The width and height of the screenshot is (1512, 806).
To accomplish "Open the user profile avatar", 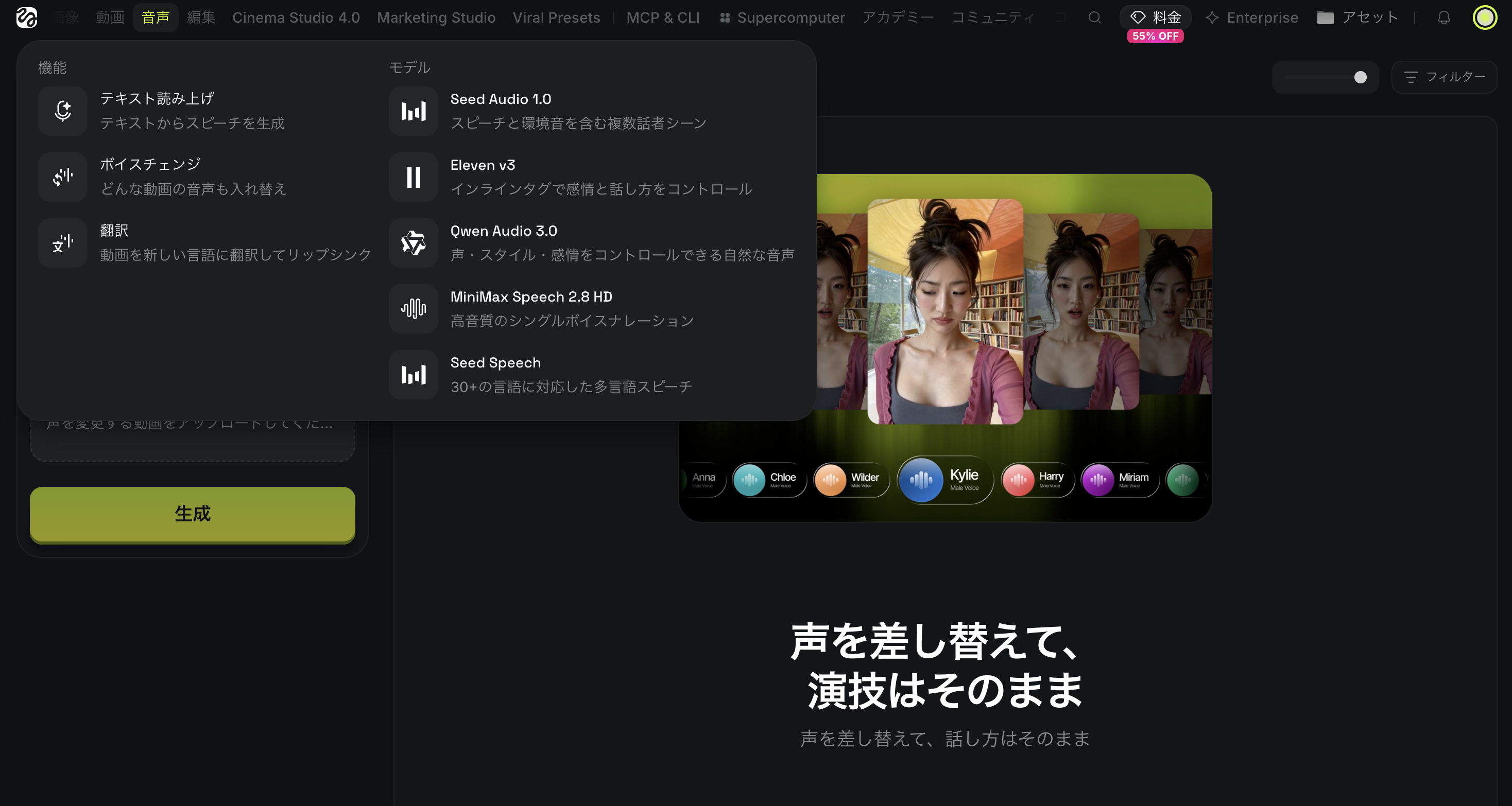I will [1484, 17].
